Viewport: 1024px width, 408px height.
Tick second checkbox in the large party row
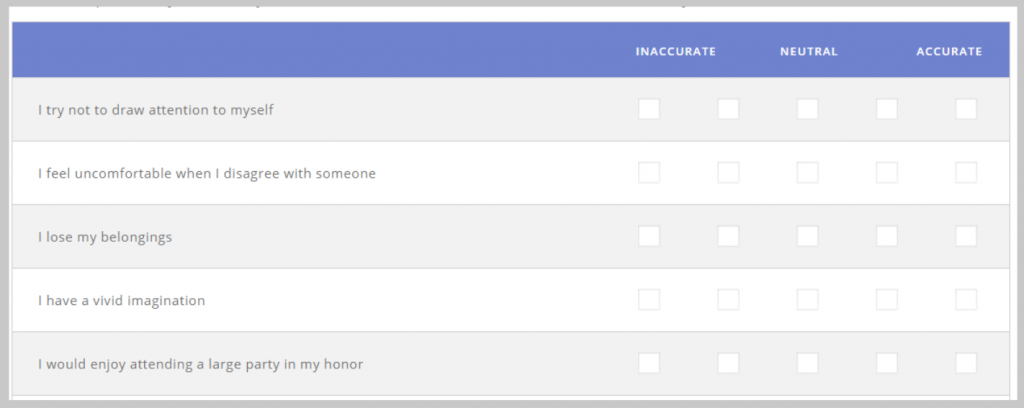(728, 363)
